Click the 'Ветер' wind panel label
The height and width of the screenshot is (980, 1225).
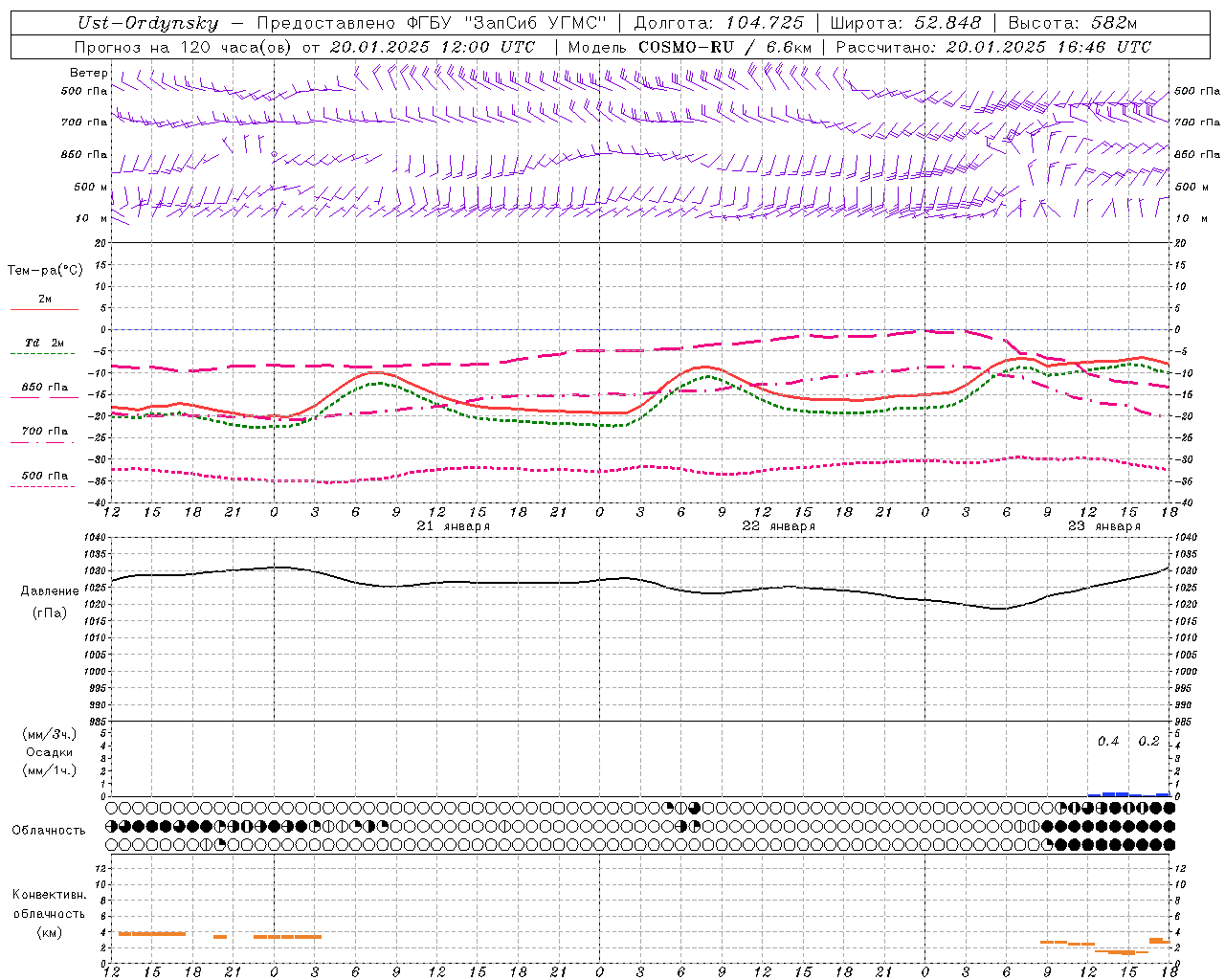89,73
